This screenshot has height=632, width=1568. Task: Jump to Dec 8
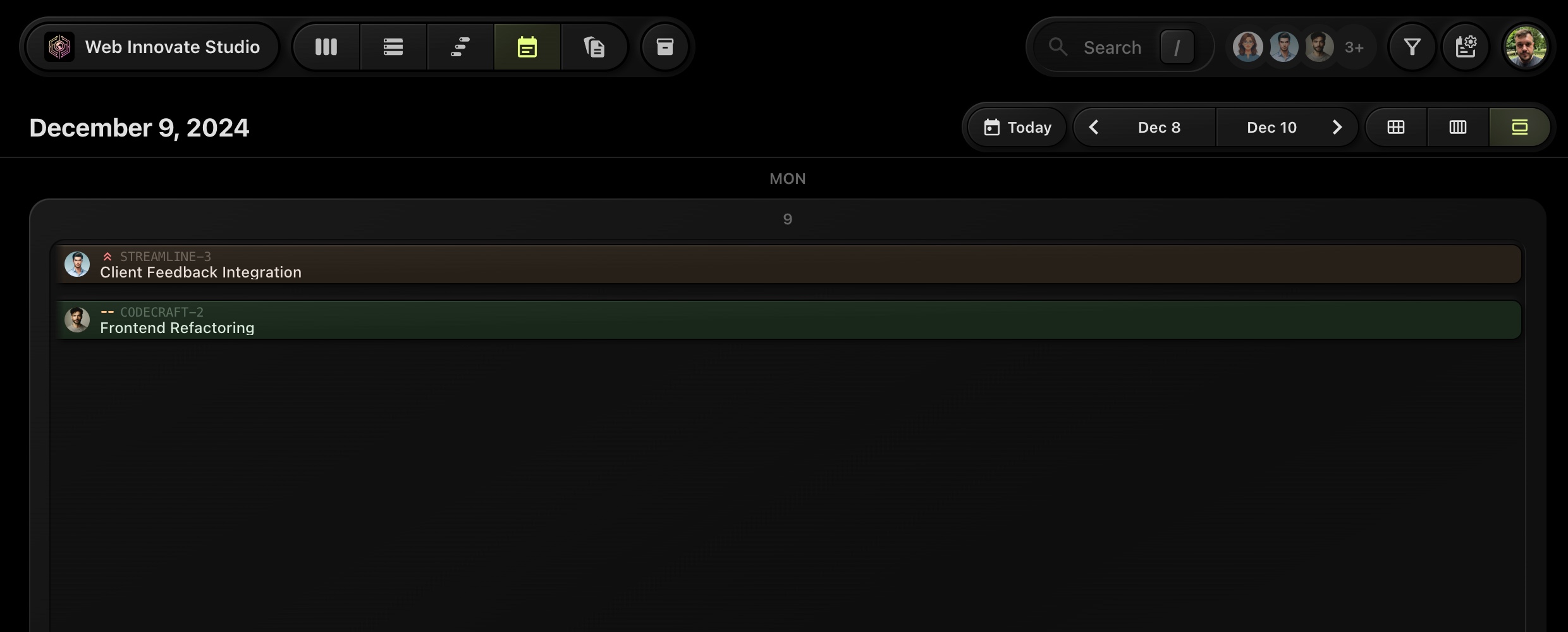(x=1159, y=127)
